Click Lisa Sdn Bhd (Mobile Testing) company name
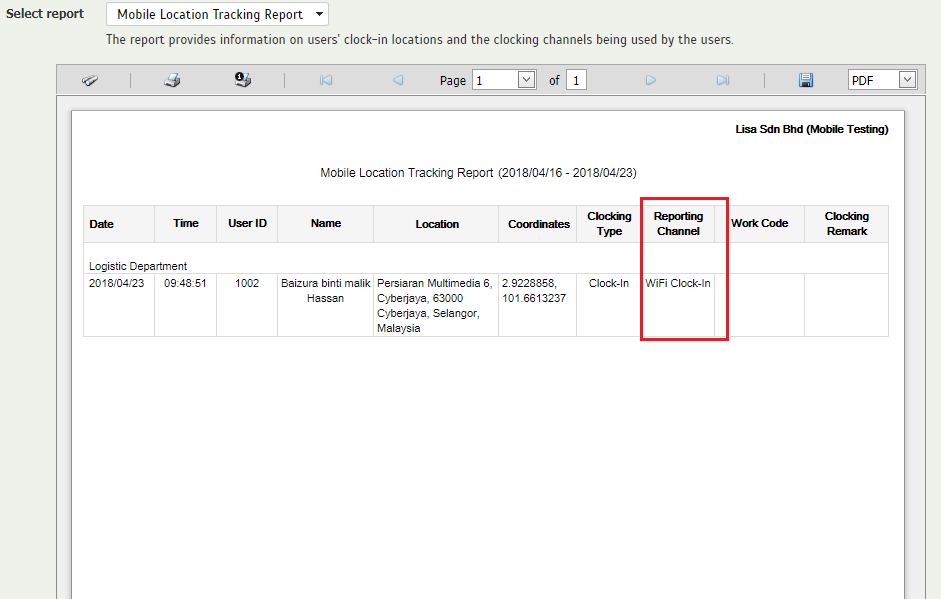941x599 pixels. 811,129
